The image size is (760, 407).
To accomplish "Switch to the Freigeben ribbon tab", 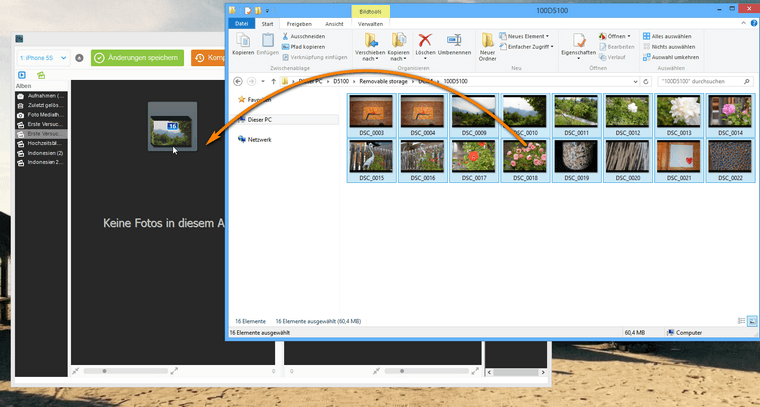I will pos(299,24).
